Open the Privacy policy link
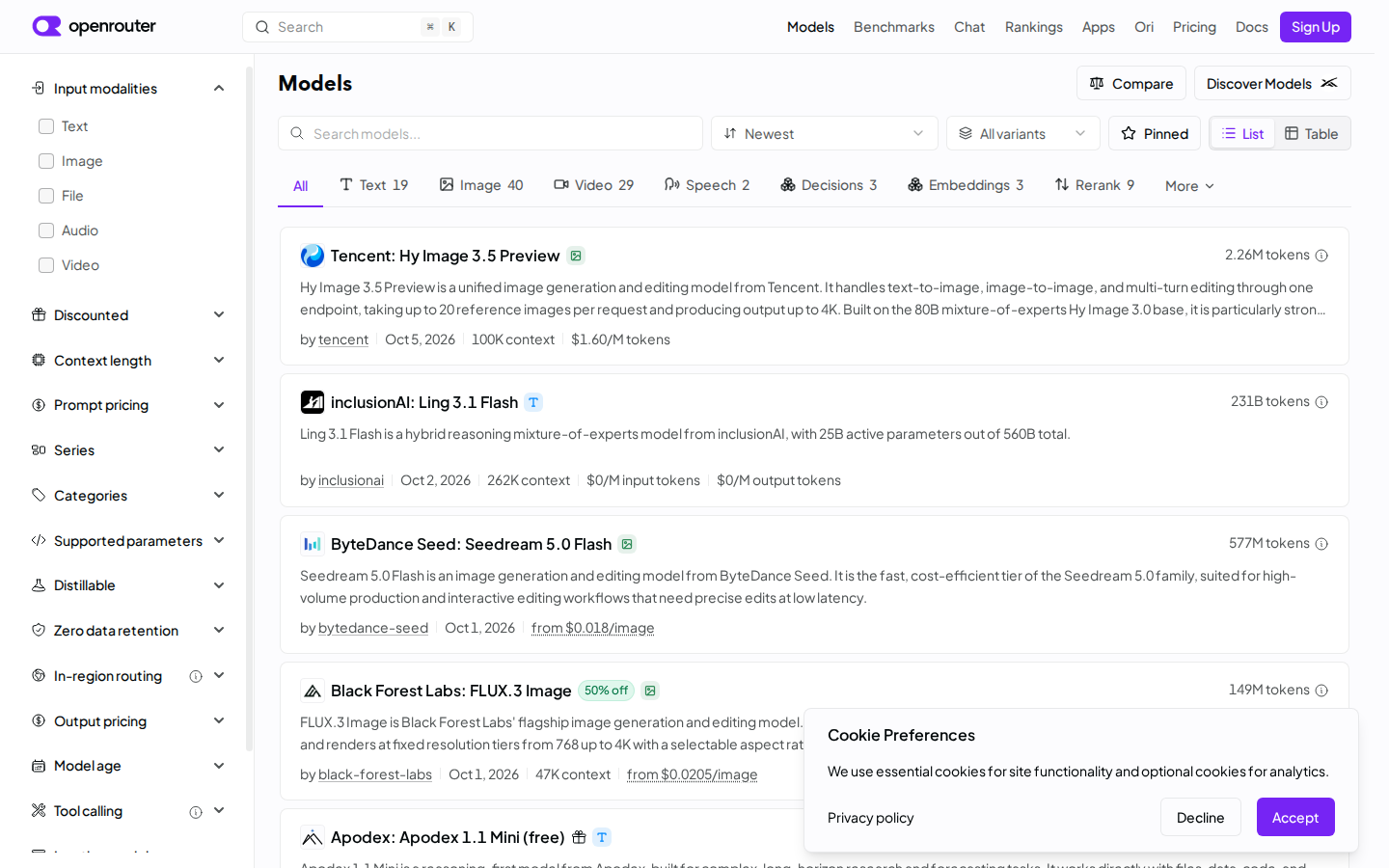This screenshot has width=1389, height=868. point(871,818)
